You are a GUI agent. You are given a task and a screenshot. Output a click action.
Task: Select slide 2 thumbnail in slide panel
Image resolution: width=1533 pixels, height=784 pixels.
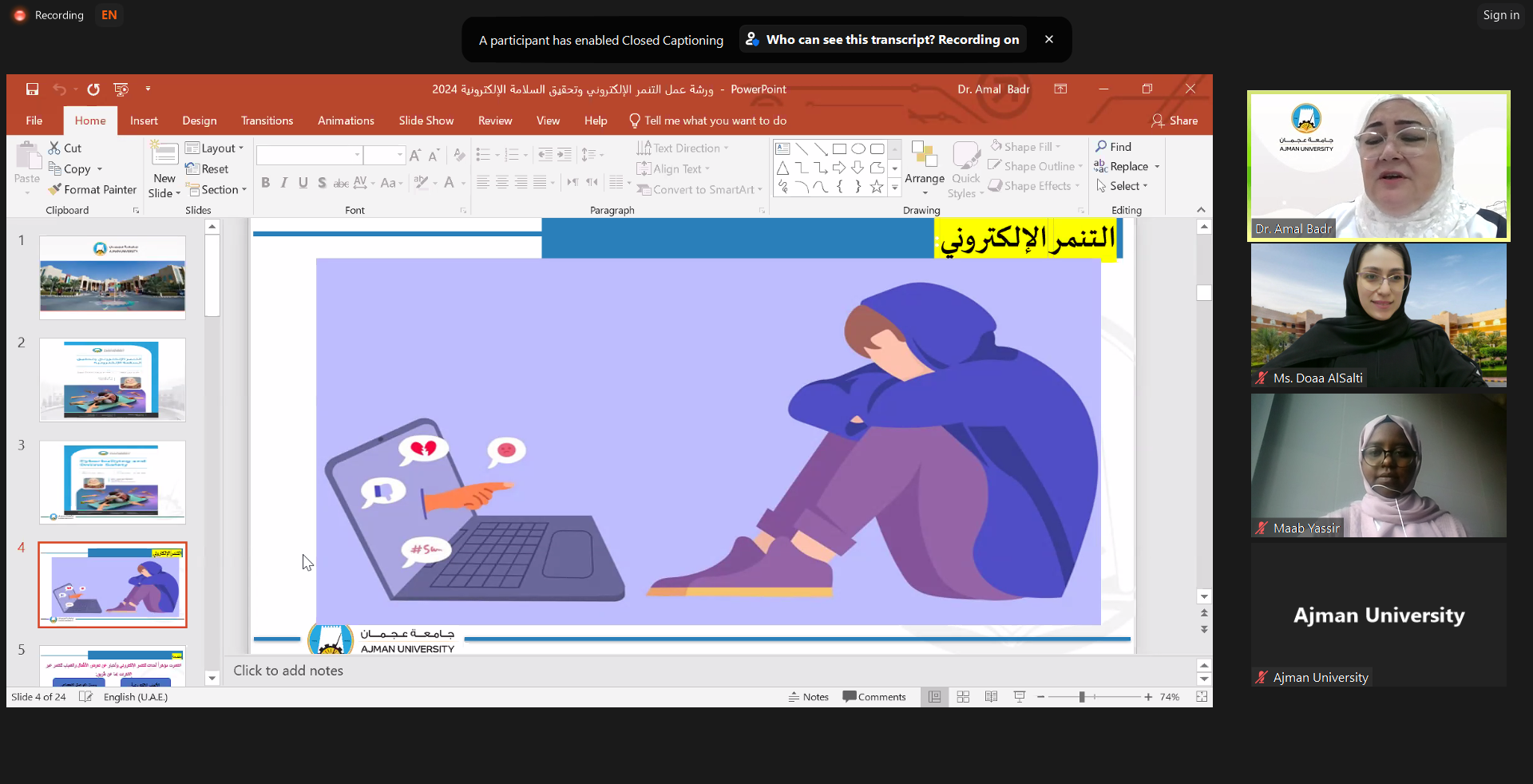113,380
